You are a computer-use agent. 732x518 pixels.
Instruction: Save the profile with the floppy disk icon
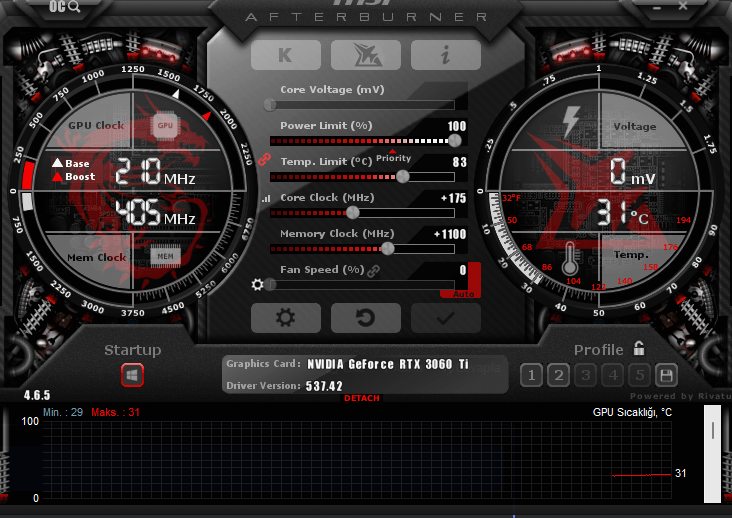(x=666, y=375)
